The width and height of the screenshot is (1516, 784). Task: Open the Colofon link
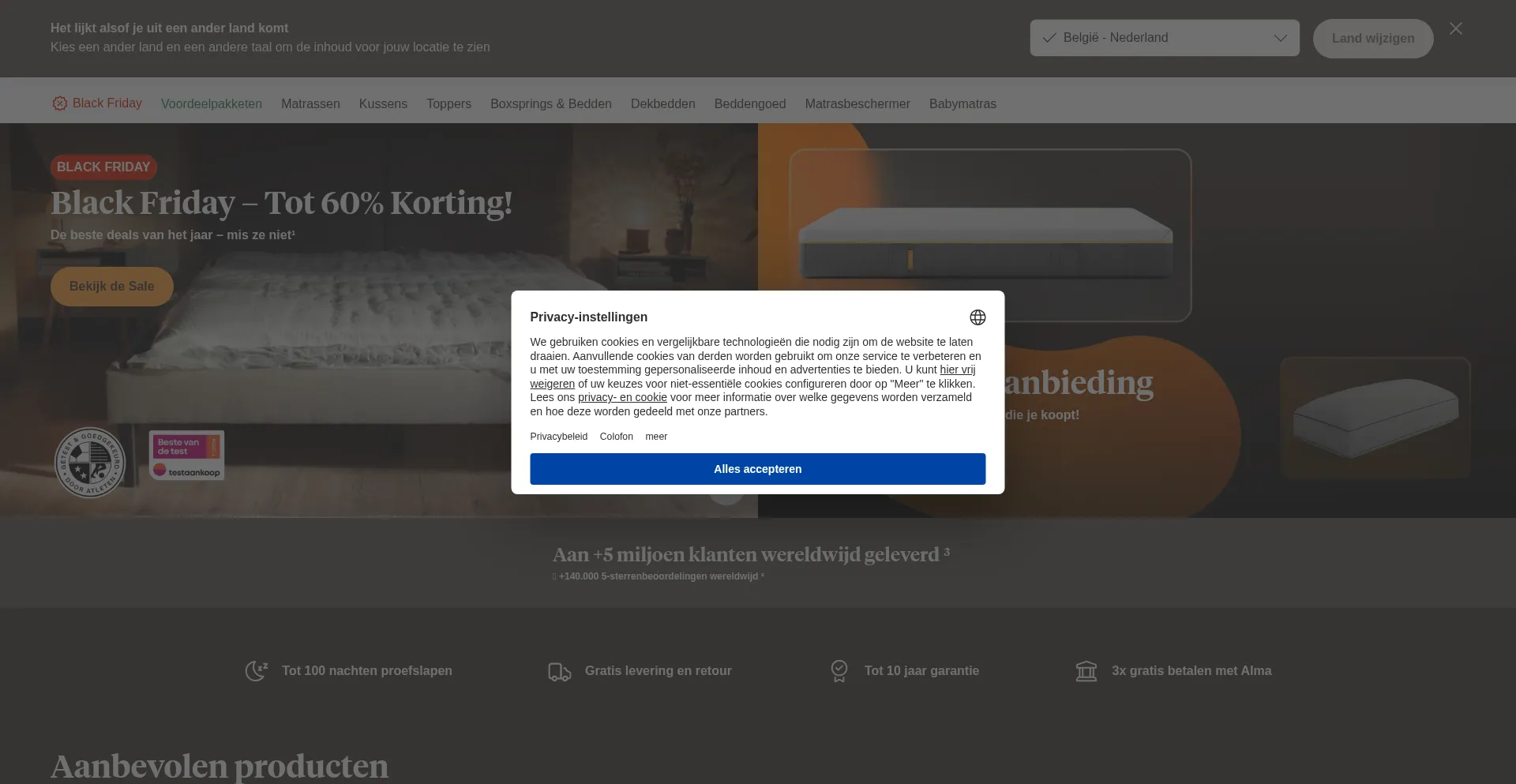click(x=617, y=437)
